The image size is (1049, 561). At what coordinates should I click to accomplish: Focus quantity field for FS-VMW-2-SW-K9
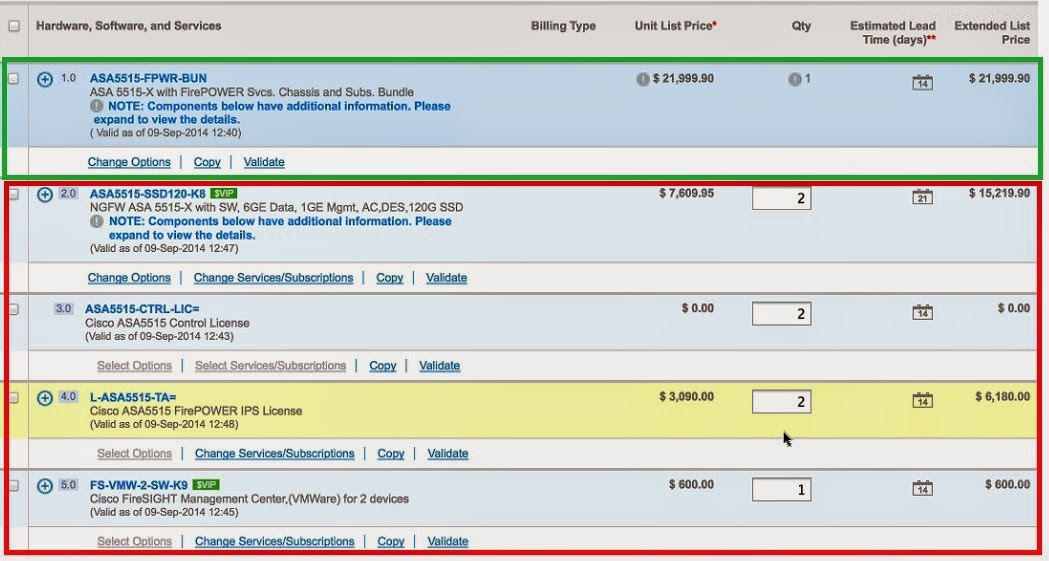(781, 489)
